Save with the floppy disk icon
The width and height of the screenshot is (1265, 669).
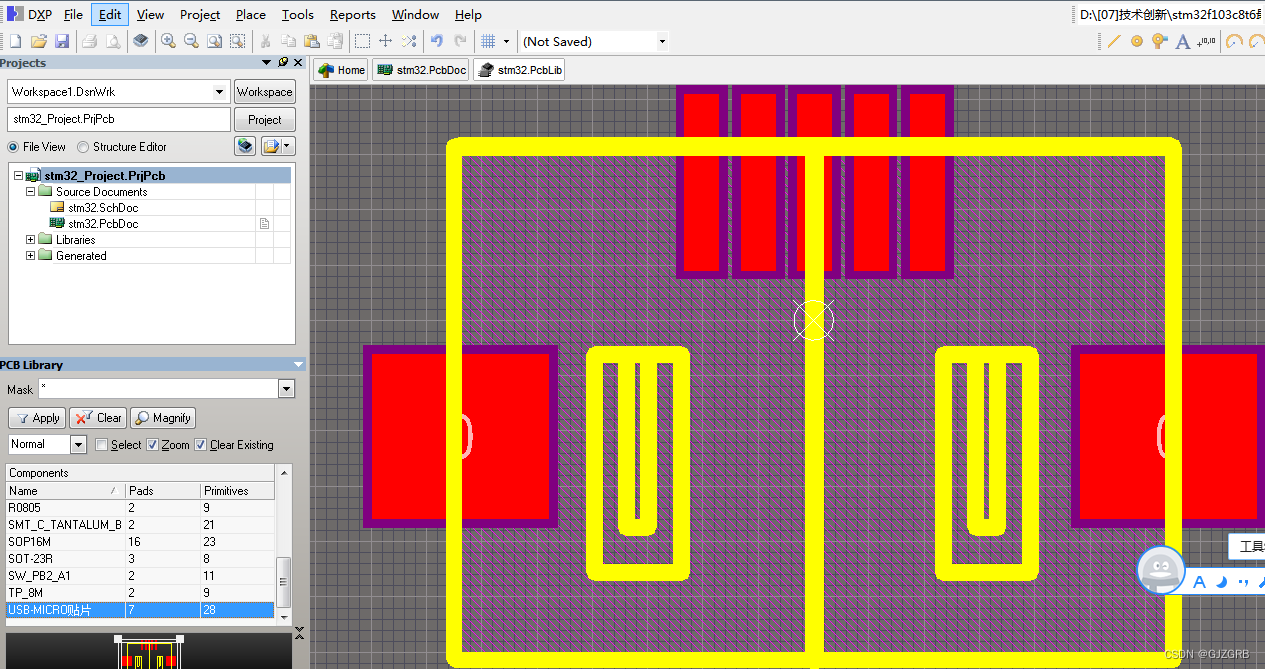tap(62, 41)
